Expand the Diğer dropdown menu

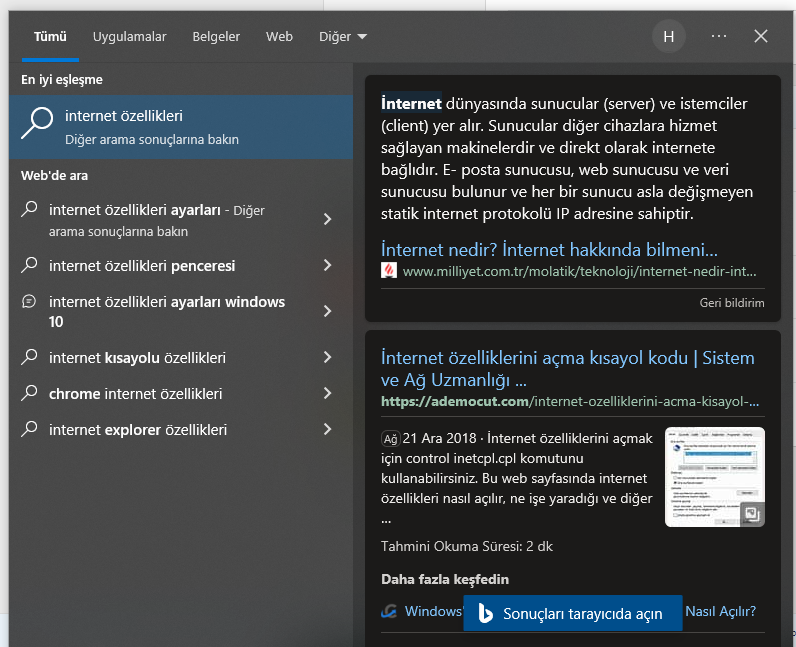pos(343,37)
